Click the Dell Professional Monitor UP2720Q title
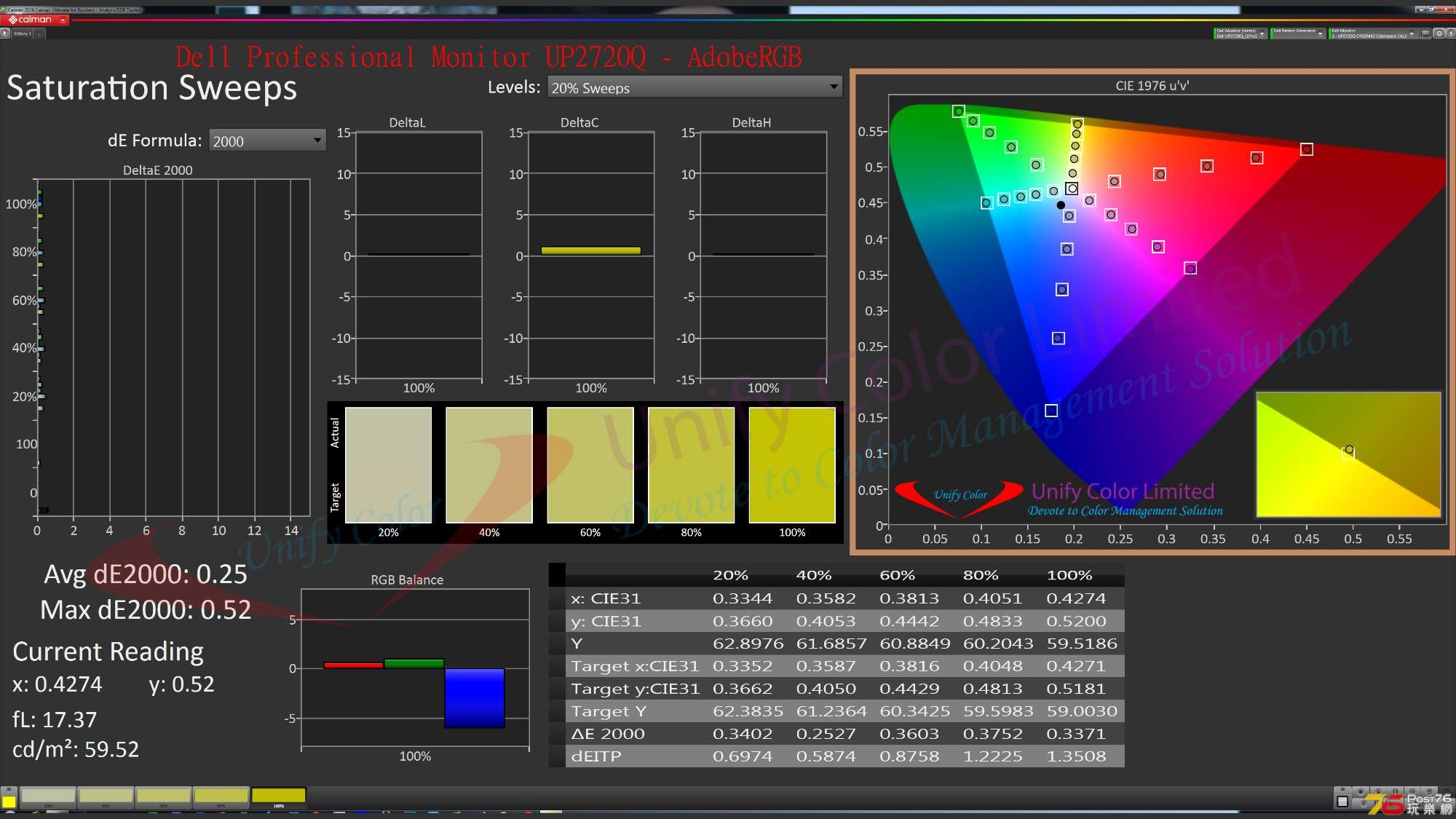Screen dimensions: 1456x819 [x=488, y=57]
